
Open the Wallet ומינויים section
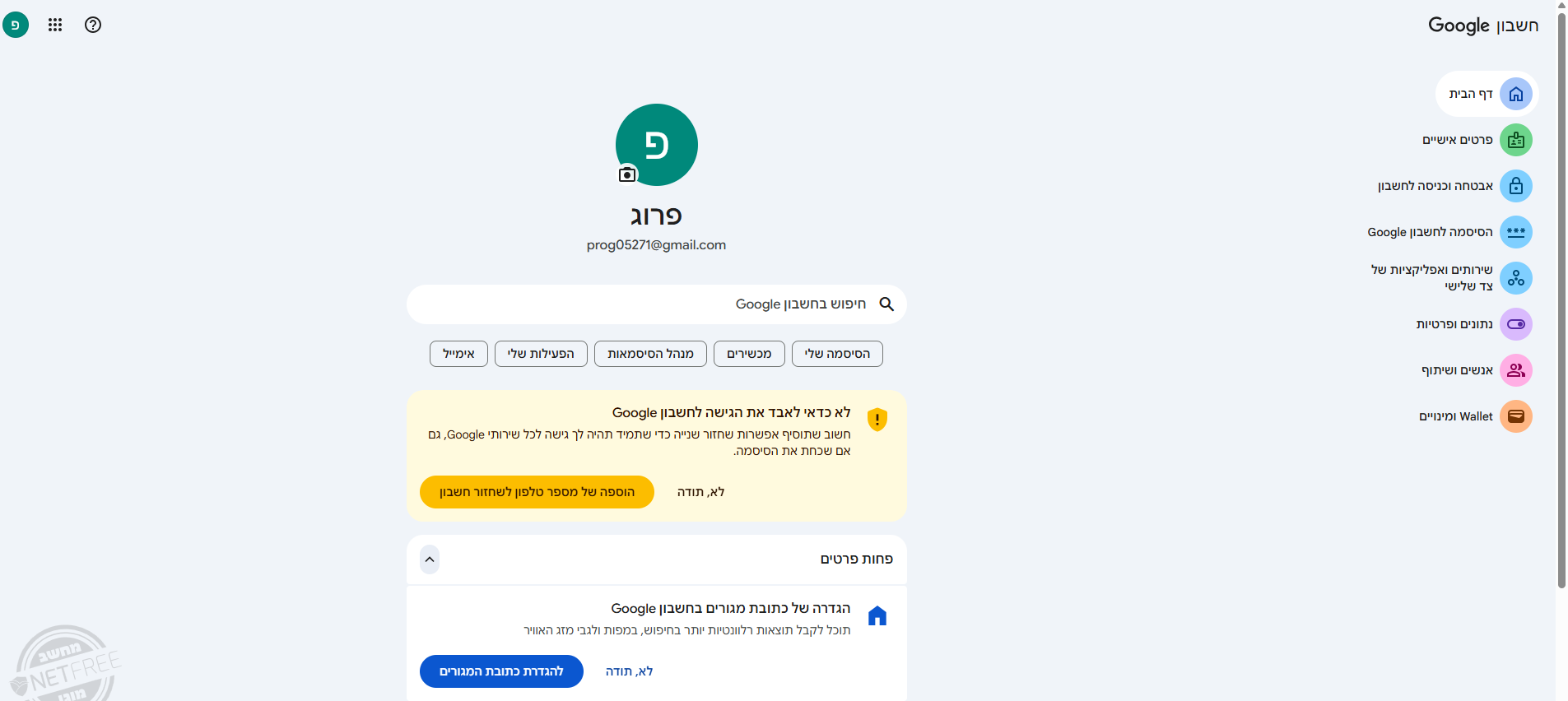click(x=1475, y=416)
